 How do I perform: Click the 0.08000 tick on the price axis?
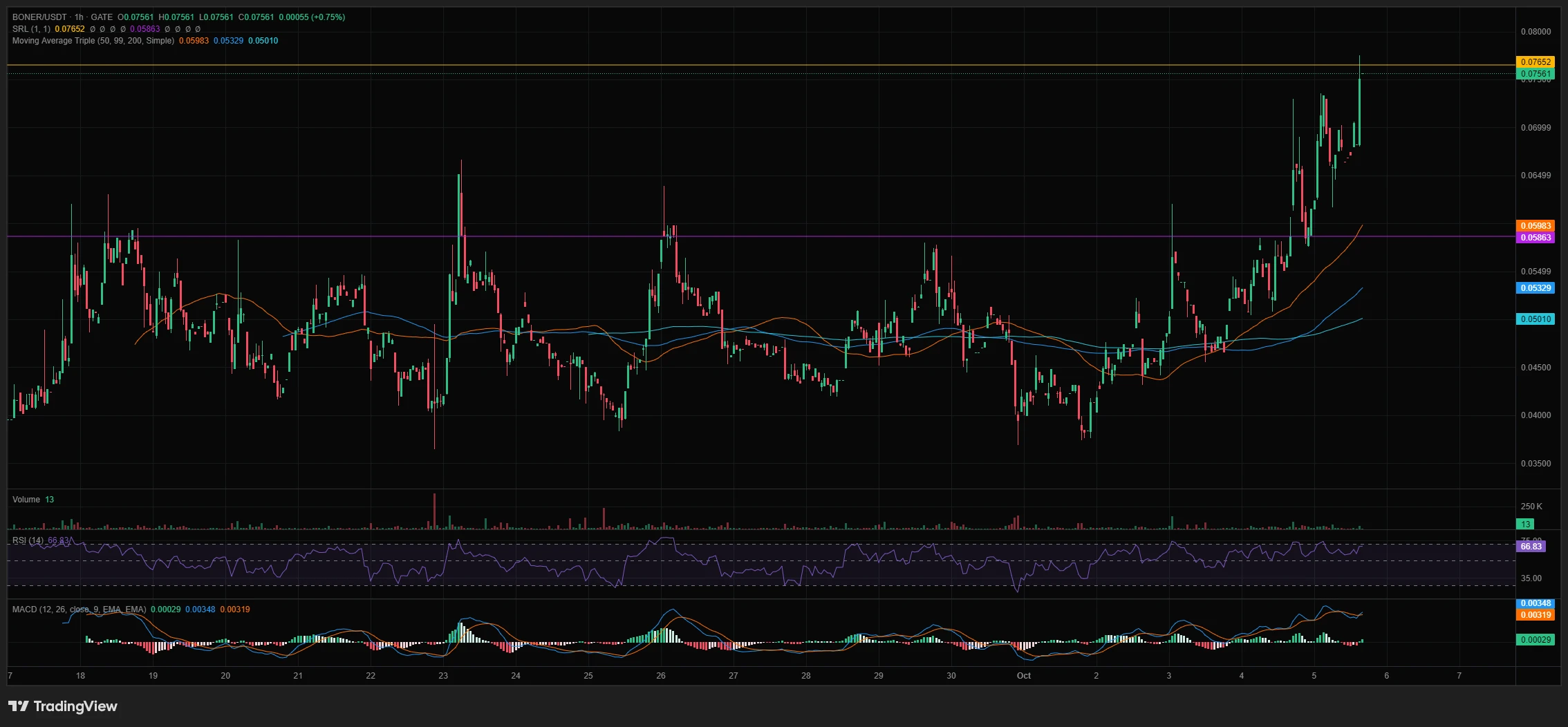[1536, 32]
